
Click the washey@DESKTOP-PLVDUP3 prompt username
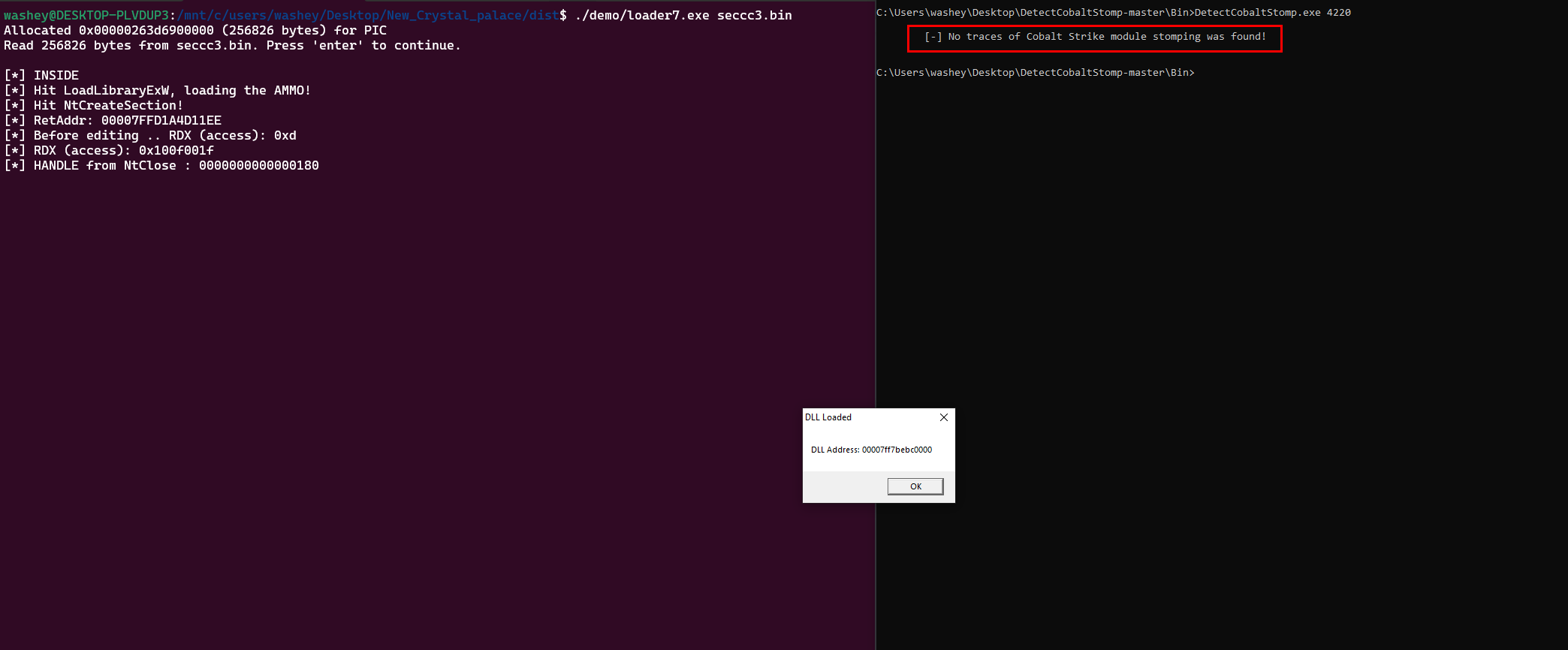(86, 15)
